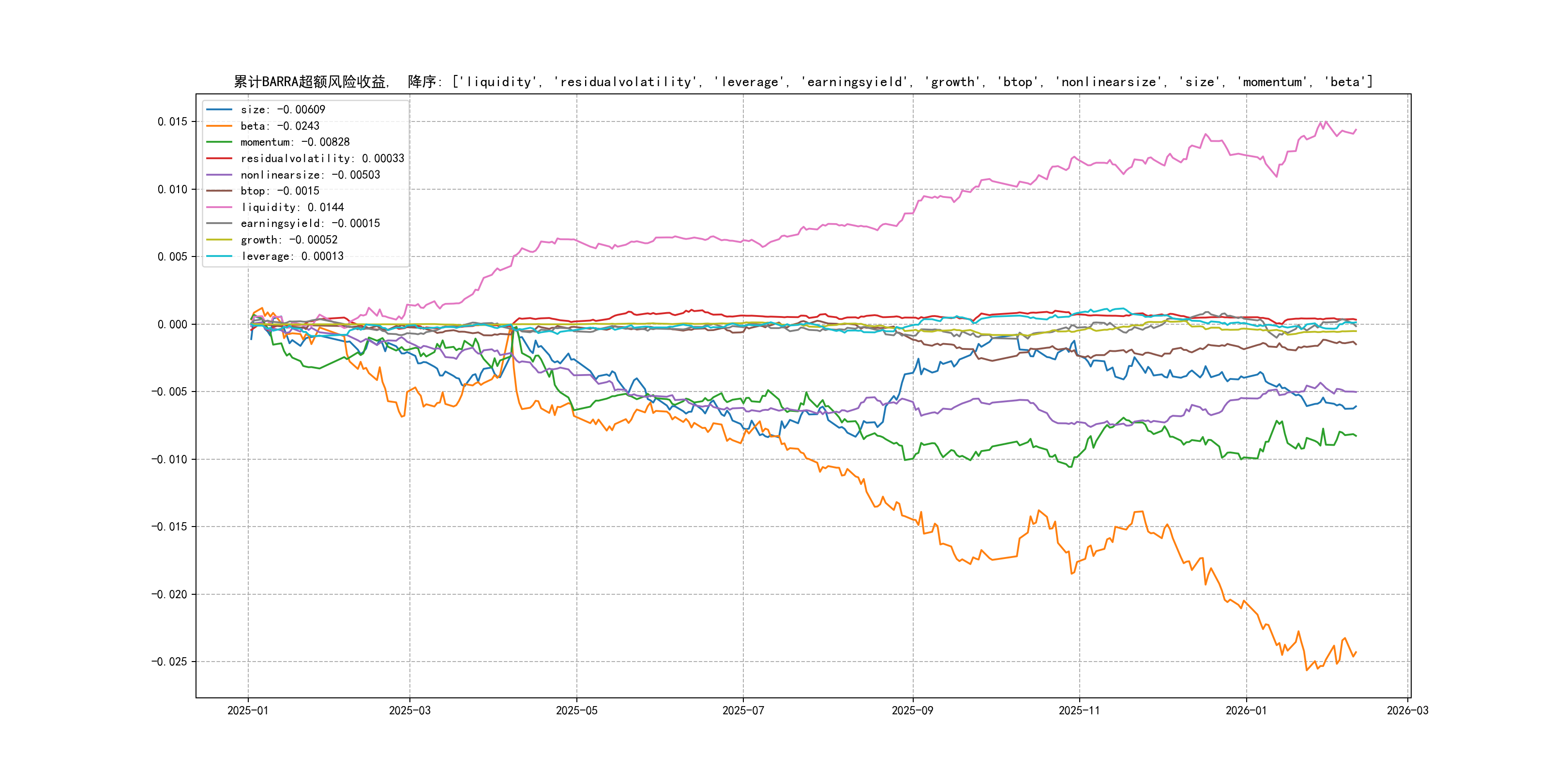Click the liquidity legend label

tap(292, 208)
